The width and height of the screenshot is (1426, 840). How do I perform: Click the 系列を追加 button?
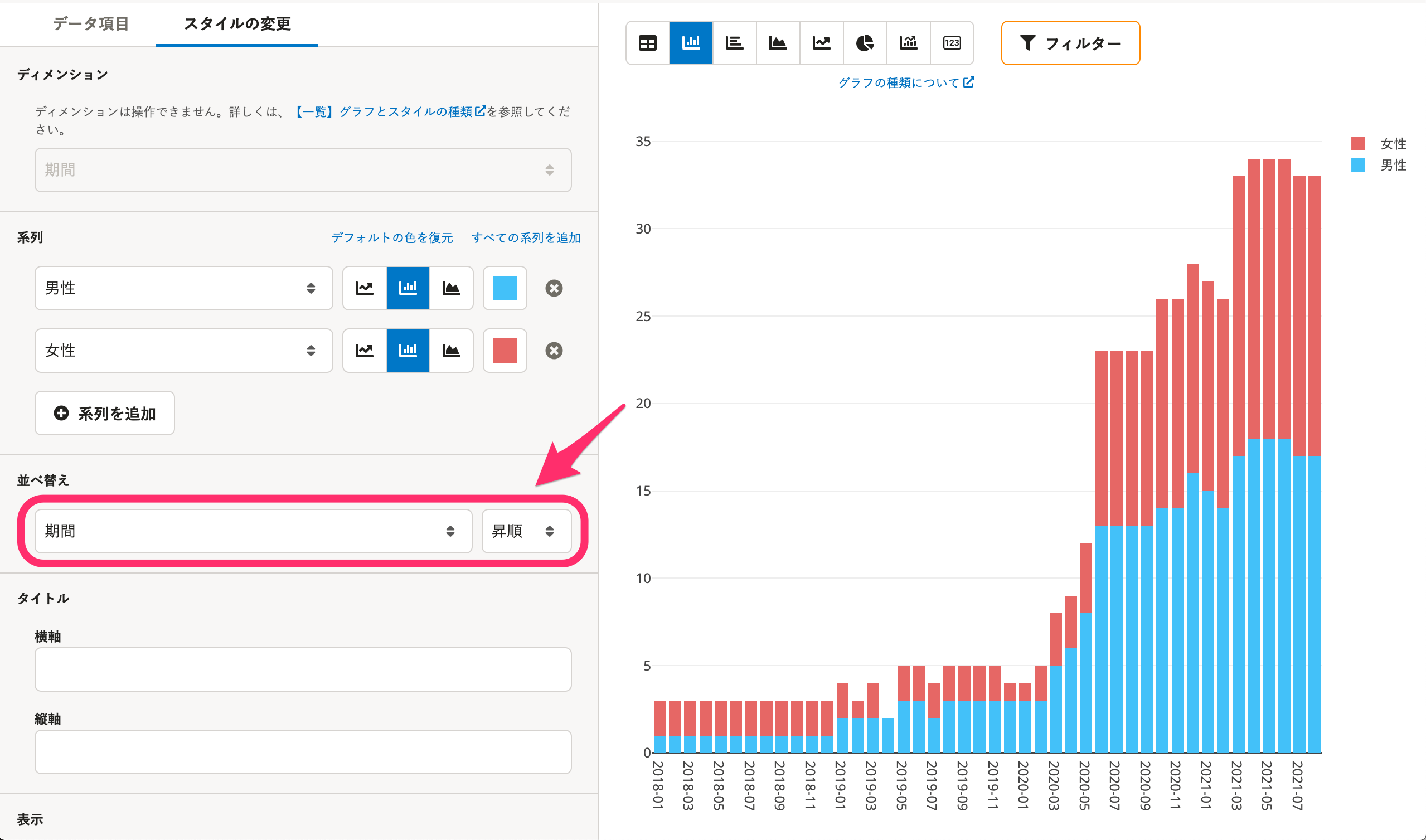coord(105,413)
